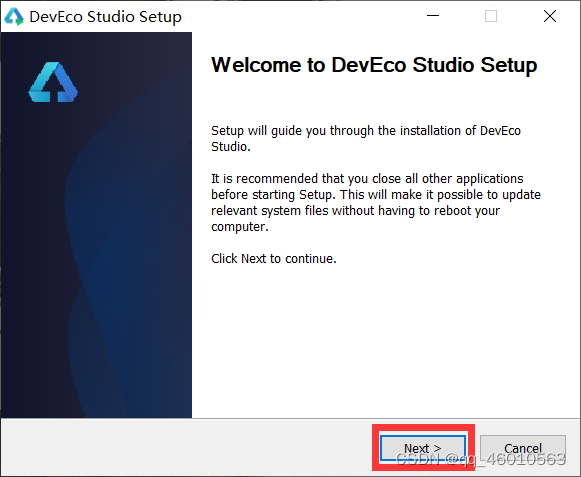Image resolution: width=581 pixels, height=477 pixels.
Task: Click the 'Click Next to continue.' text
Action: (x=274, y=258)
